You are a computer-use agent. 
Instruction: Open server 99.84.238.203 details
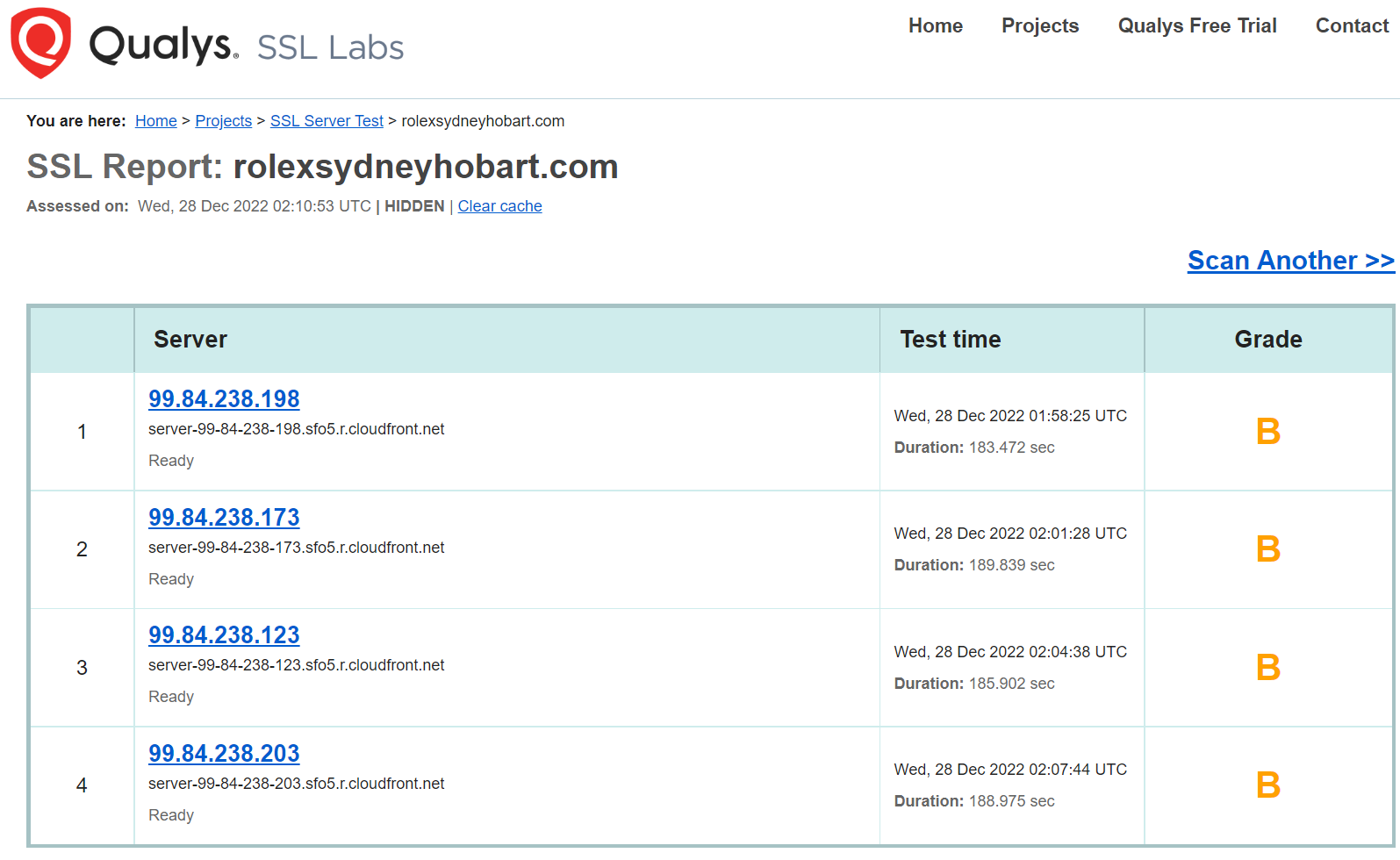point(224,754)
